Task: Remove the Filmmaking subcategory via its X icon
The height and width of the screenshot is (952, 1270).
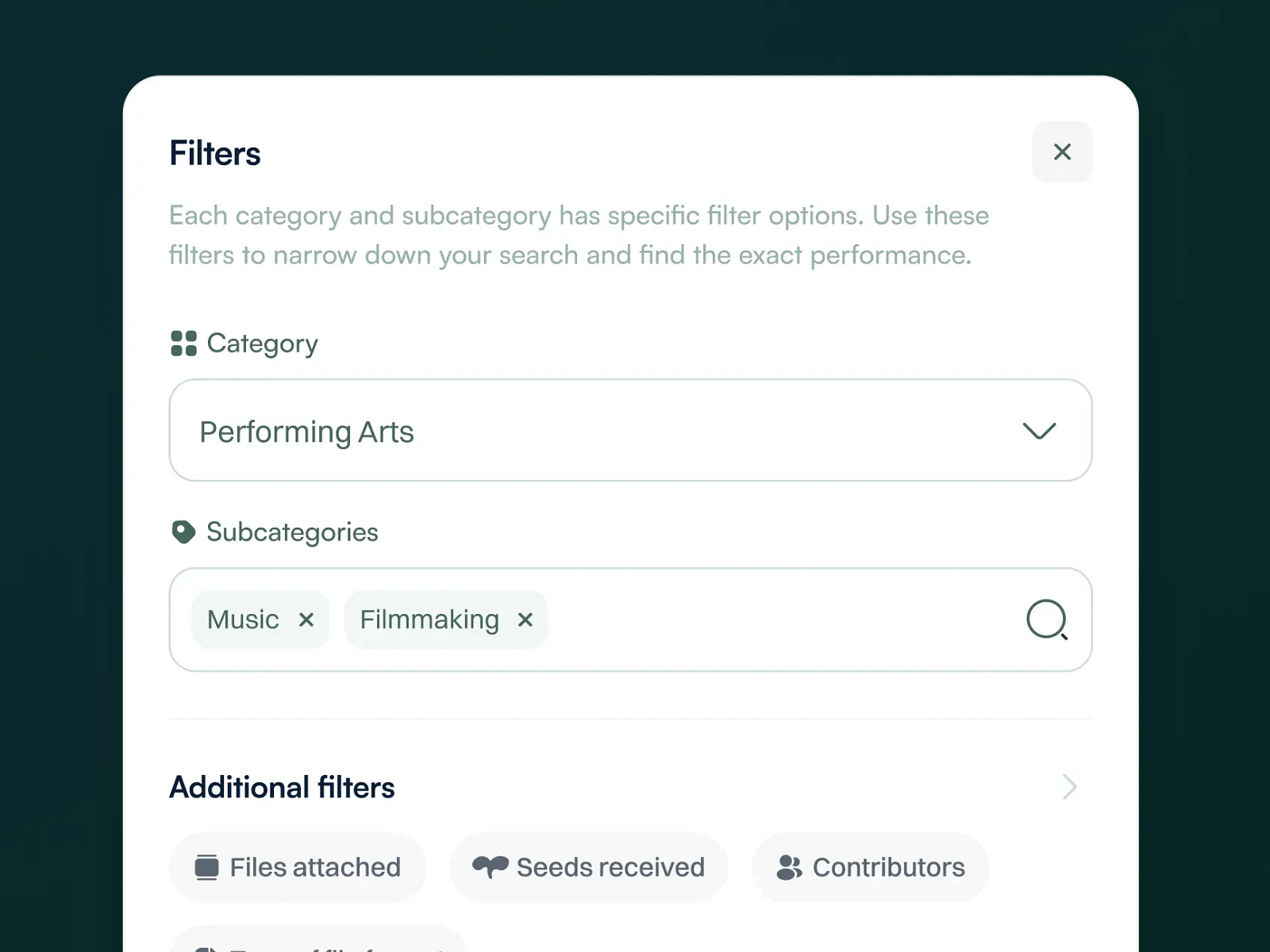Action: coord(525,620)
